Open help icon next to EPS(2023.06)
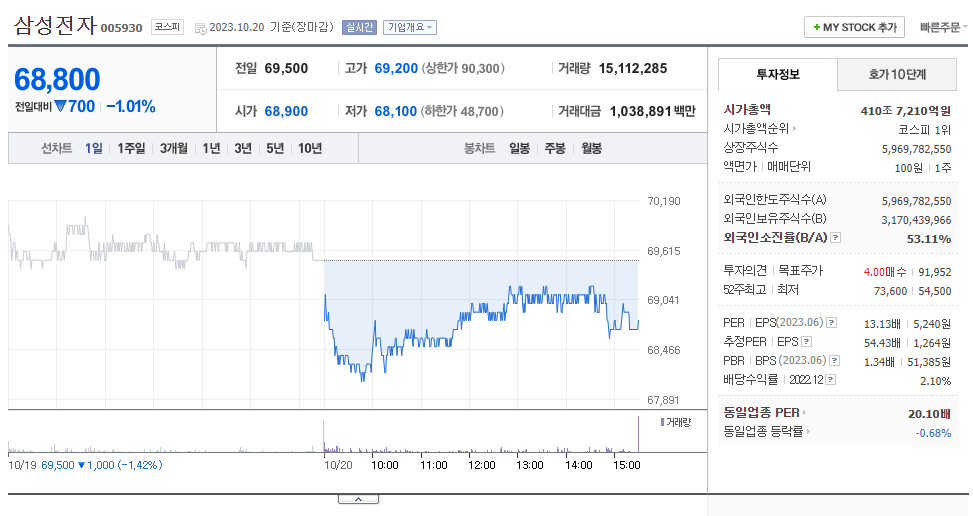 [832, 322]
